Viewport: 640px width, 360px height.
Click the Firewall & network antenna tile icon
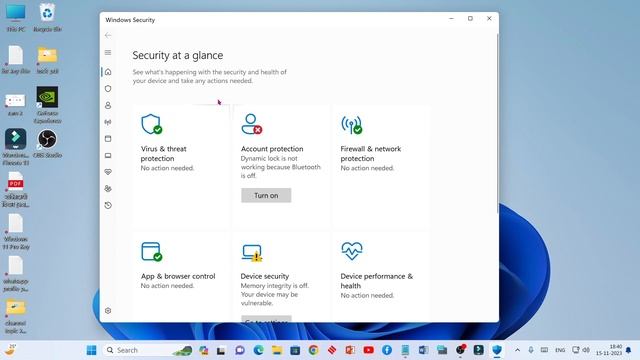point(351,124)
